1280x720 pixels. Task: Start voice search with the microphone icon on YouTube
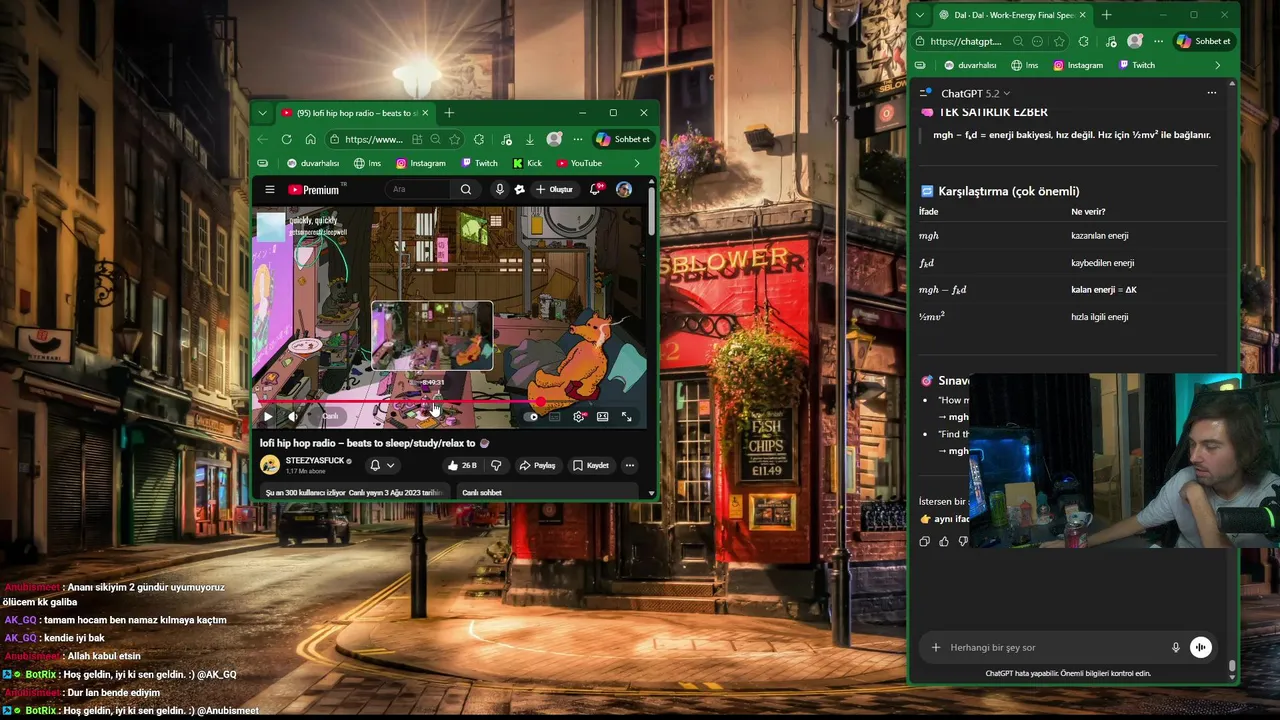(500, 189)
